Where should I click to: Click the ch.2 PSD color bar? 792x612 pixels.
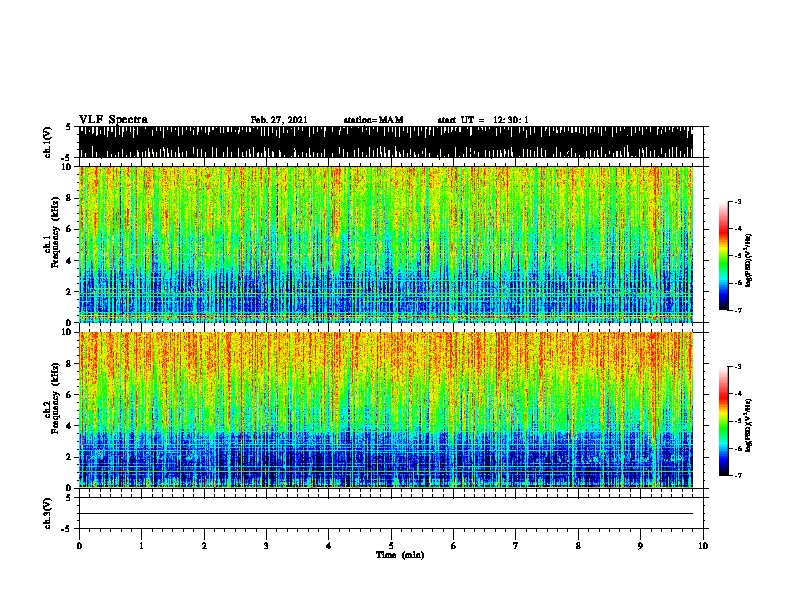coord(724,421)
